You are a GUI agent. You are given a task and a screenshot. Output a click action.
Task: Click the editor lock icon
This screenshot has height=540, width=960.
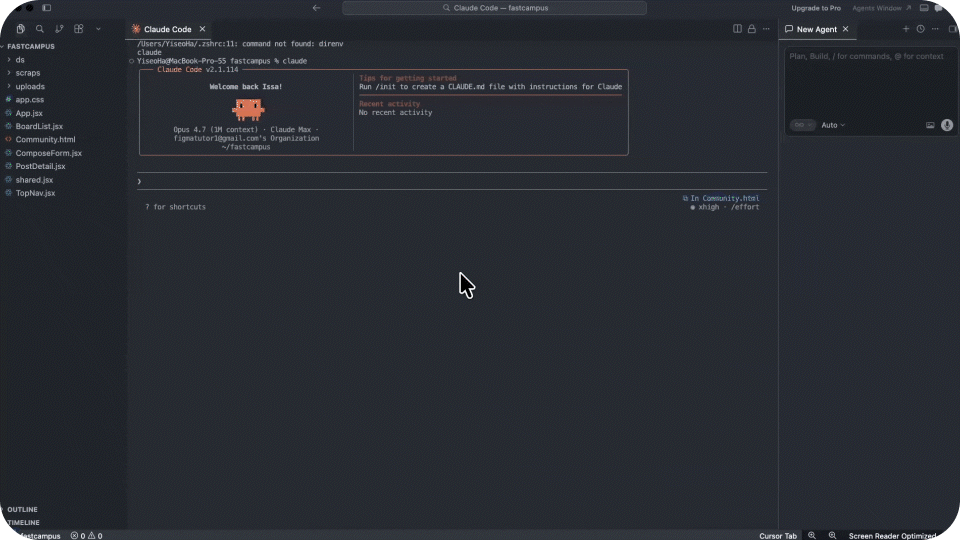click(752, 29)
